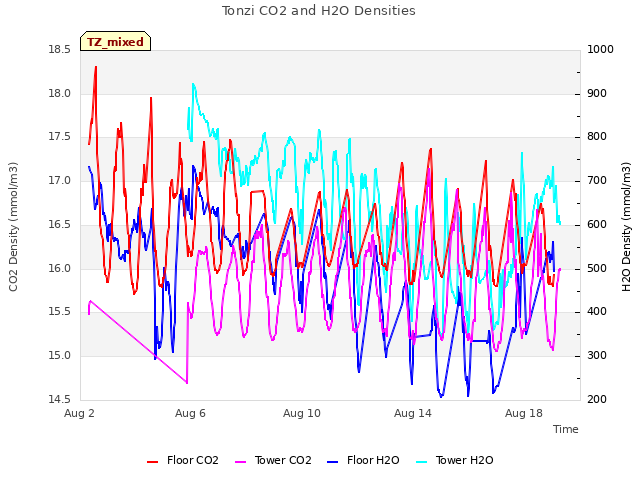Image resolution: width=640 pixels, height=480 pixels.
Task: Click the blue Floor H2O legend swatch
Action: click(333, 462)
